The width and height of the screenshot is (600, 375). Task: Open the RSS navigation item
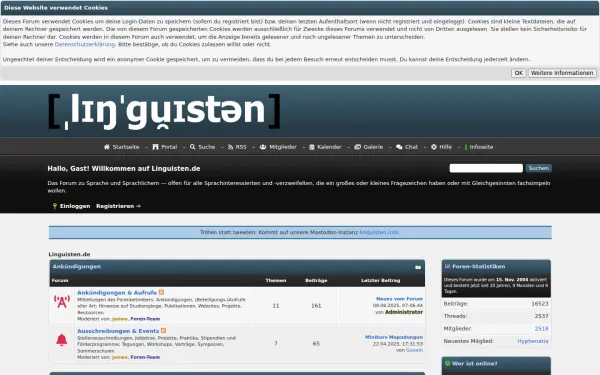point(241,147)
